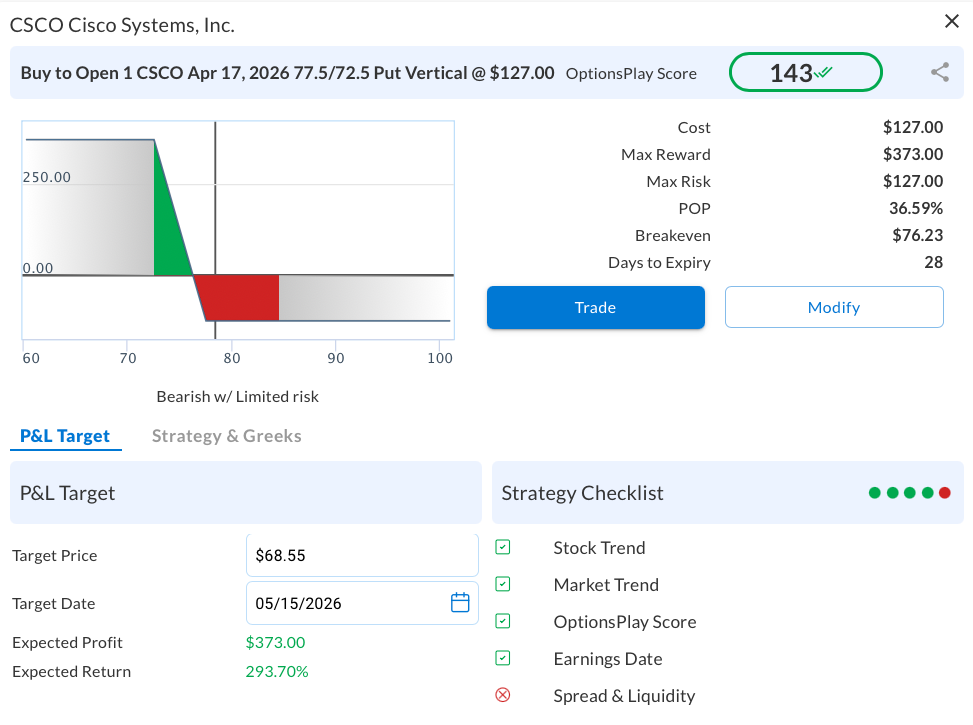
Task: Click the OptionsPlay Score 143 badge
Action: [805, 73]
